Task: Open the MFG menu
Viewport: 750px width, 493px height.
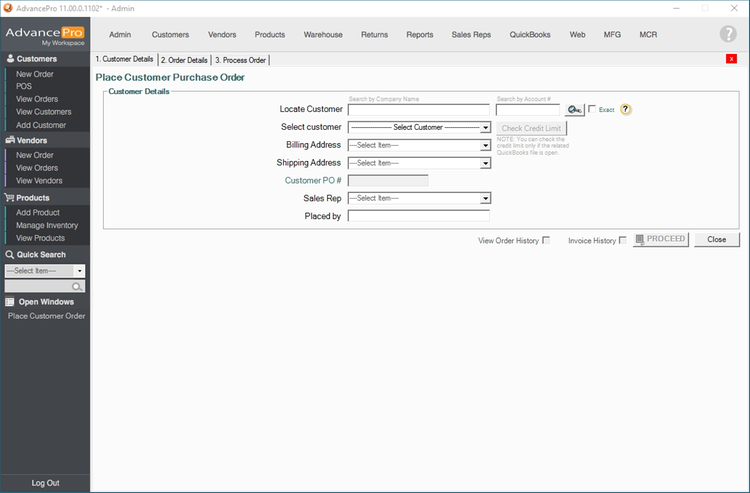Action: [x=612, y=34]
